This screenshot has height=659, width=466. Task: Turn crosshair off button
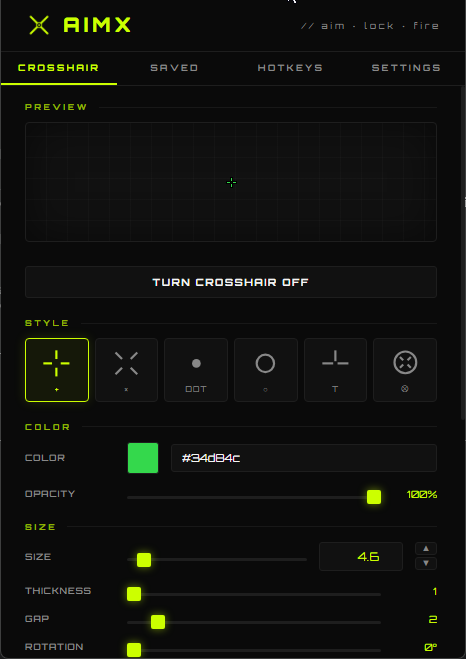[231, 282]
